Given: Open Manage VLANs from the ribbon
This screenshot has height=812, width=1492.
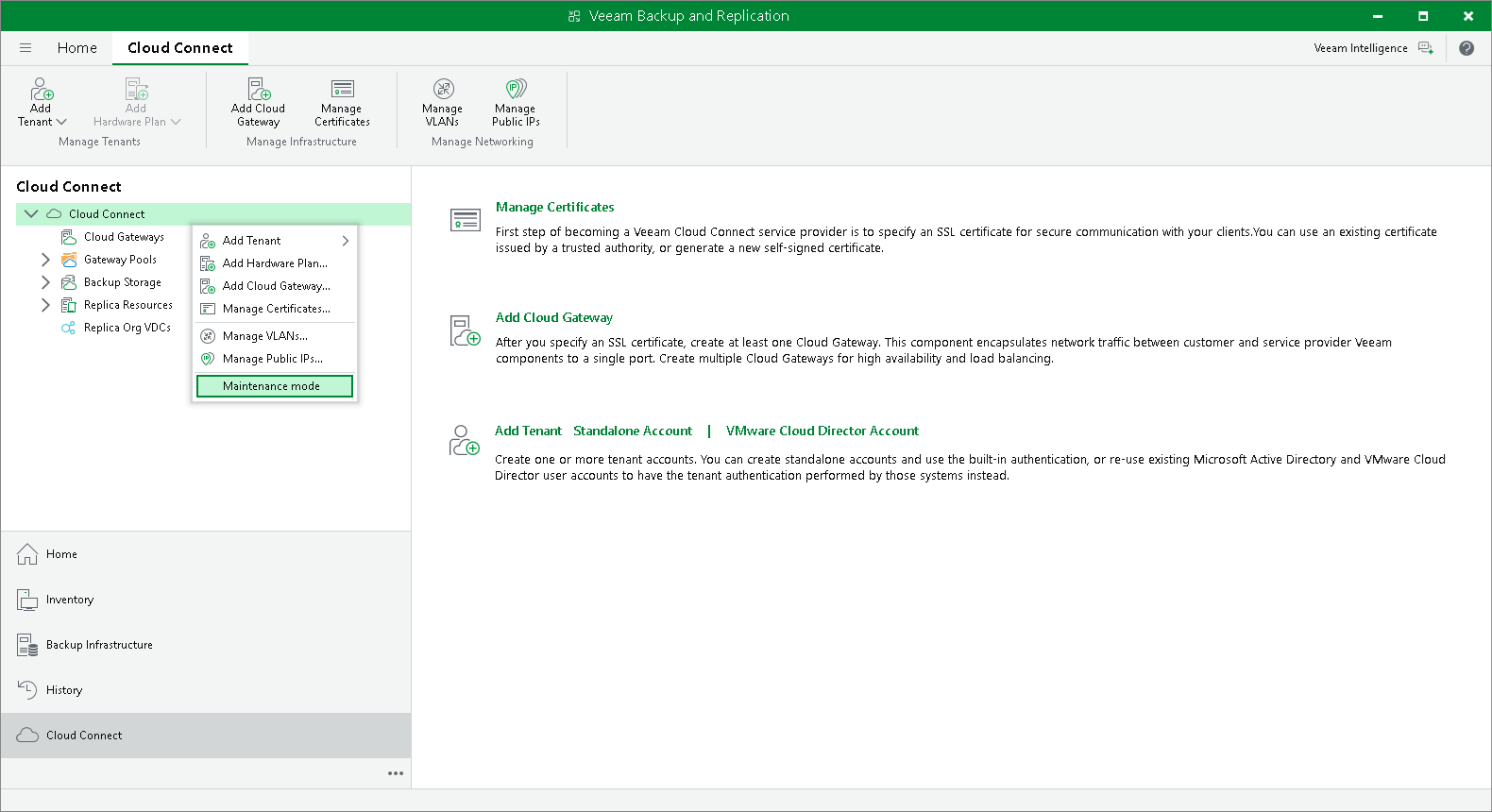Looking at the screenshot, I should [442, 102].
